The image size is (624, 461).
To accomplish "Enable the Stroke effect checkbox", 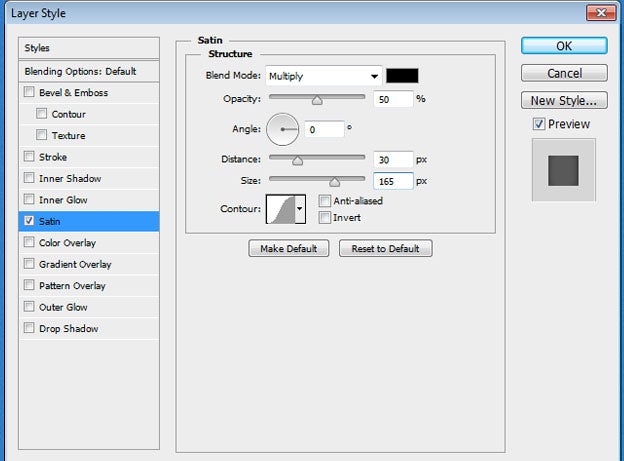I will (29, 156).
